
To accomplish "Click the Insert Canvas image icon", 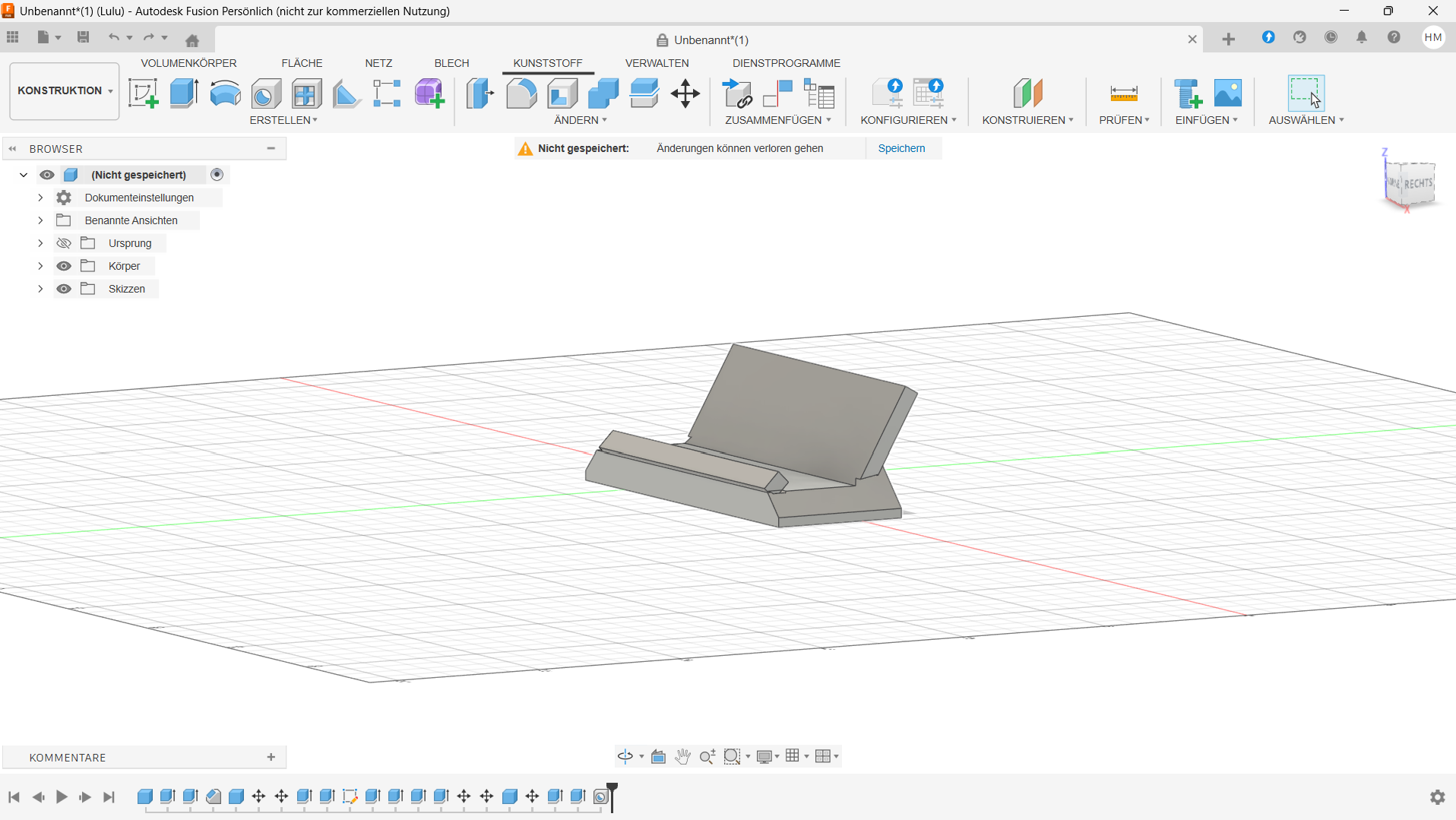I will (1228, 93).
